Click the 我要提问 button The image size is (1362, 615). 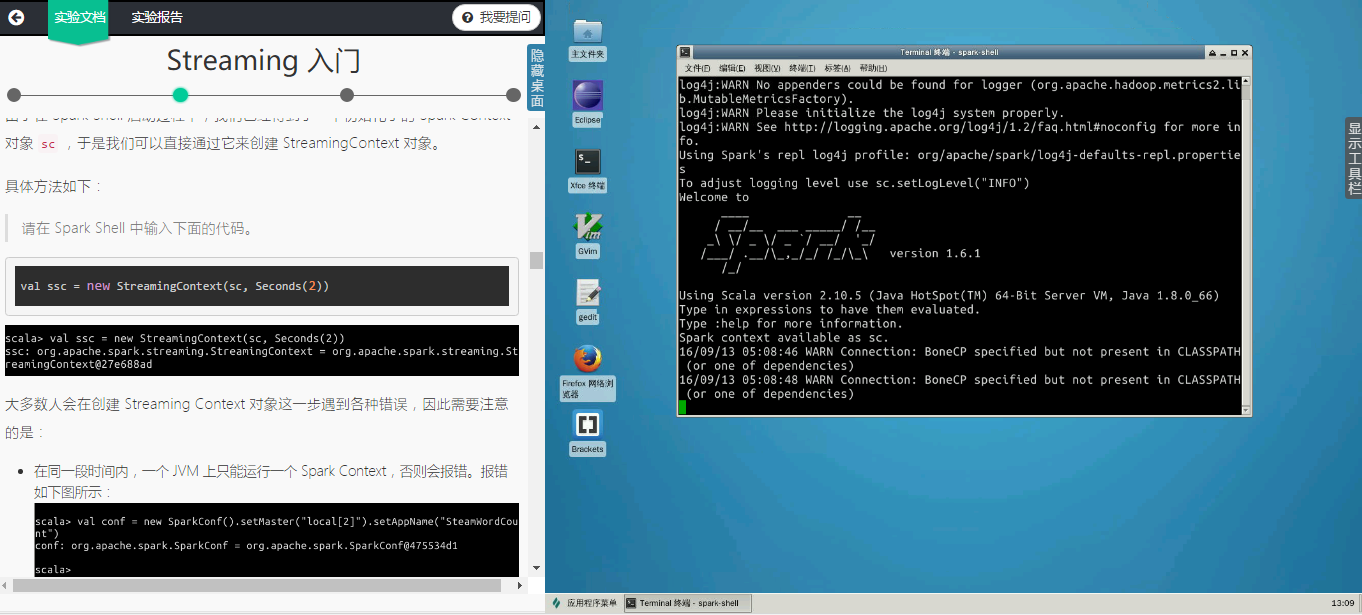[x=497, y=17]
